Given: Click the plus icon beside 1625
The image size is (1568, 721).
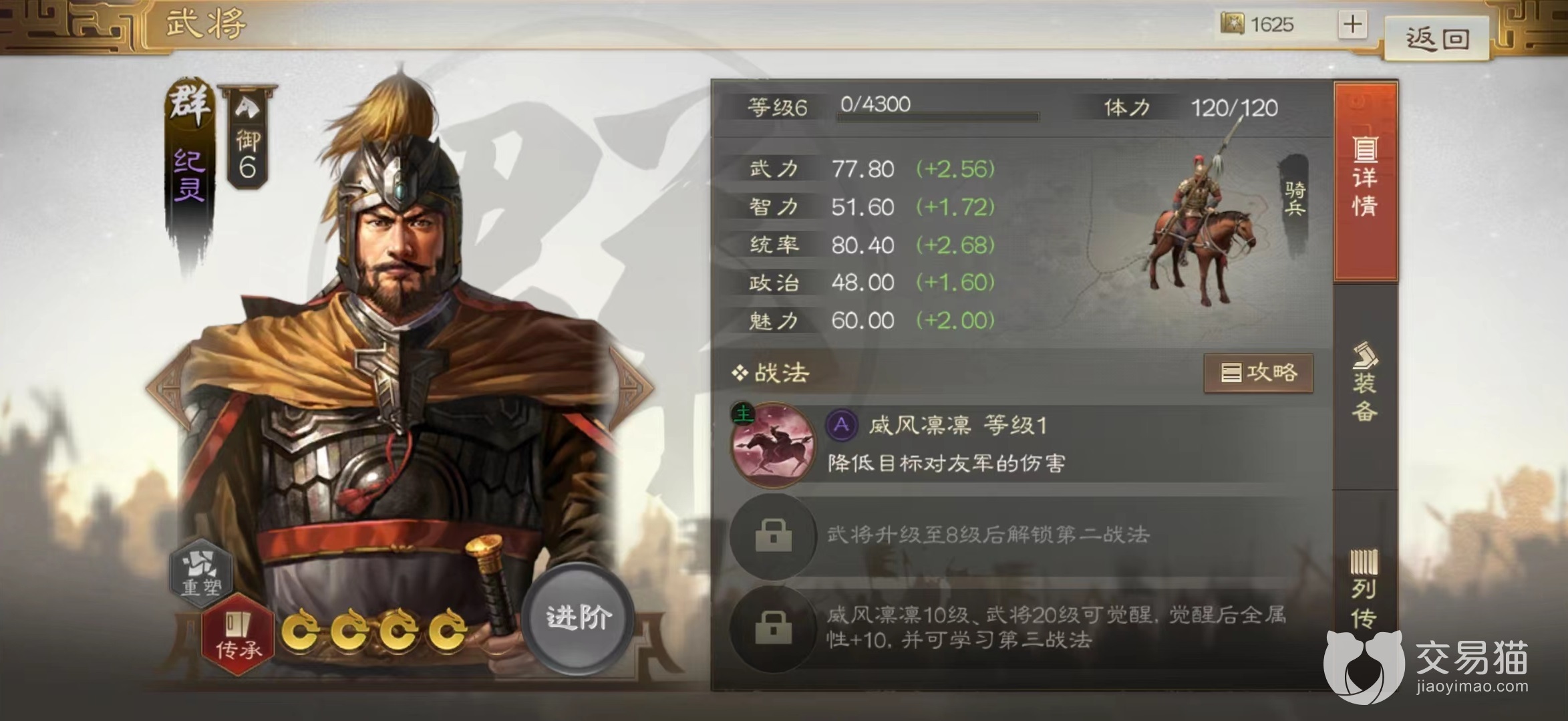Looking at the screenshot, I should coord(1353,25).
